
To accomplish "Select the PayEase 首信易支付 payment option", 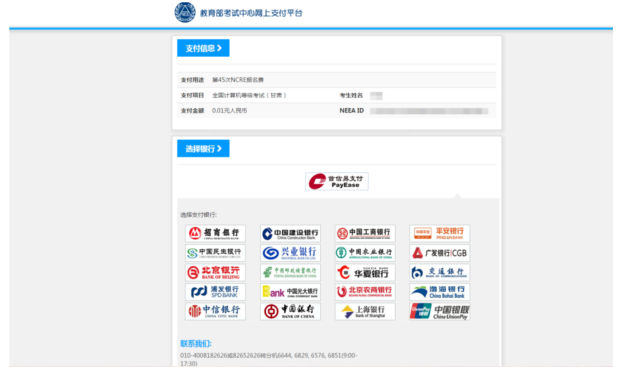I will (x=337, y=181).
